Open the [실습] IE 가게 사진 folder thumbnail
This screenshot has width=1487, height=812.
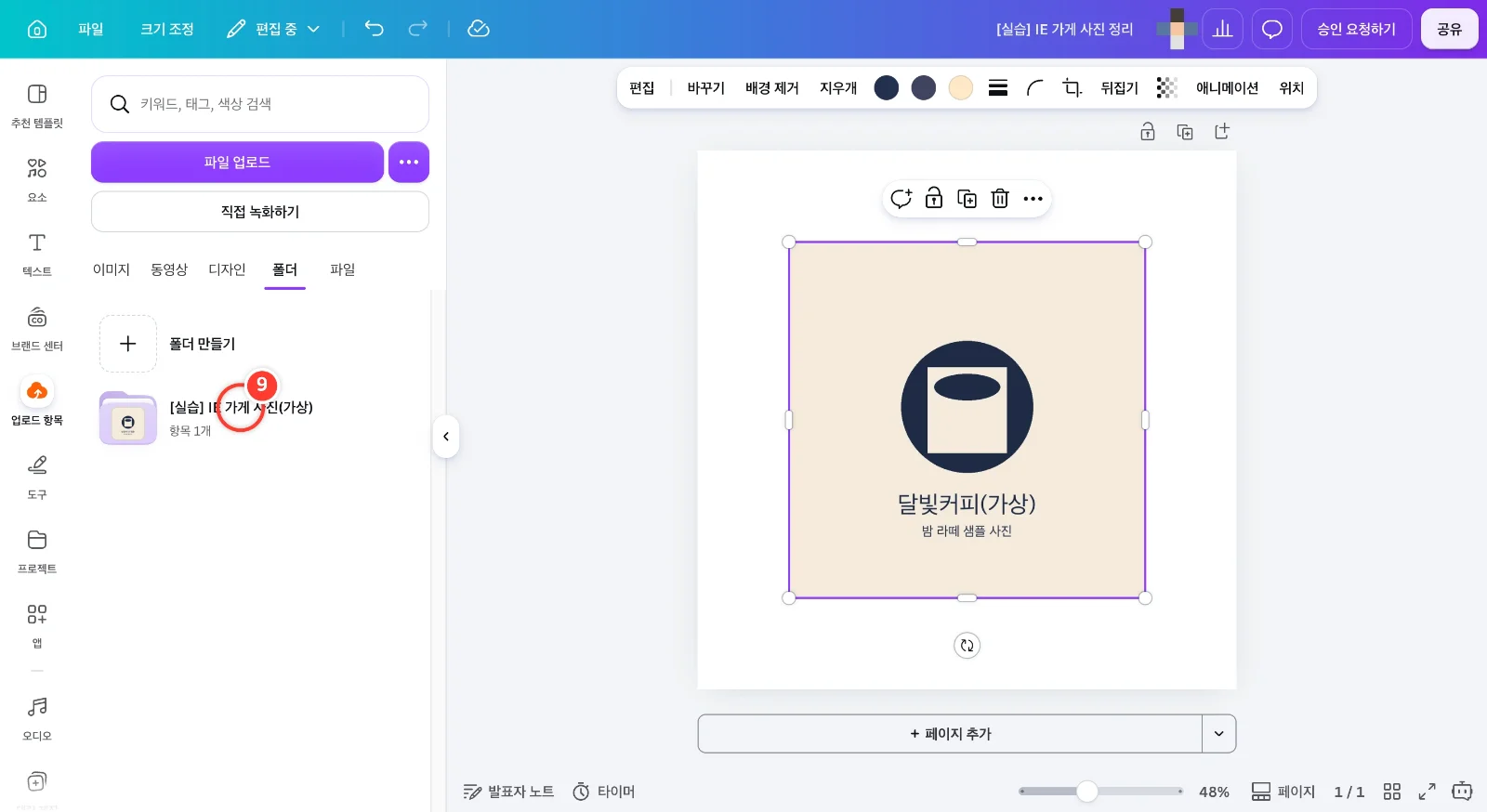tap(128, 418)
